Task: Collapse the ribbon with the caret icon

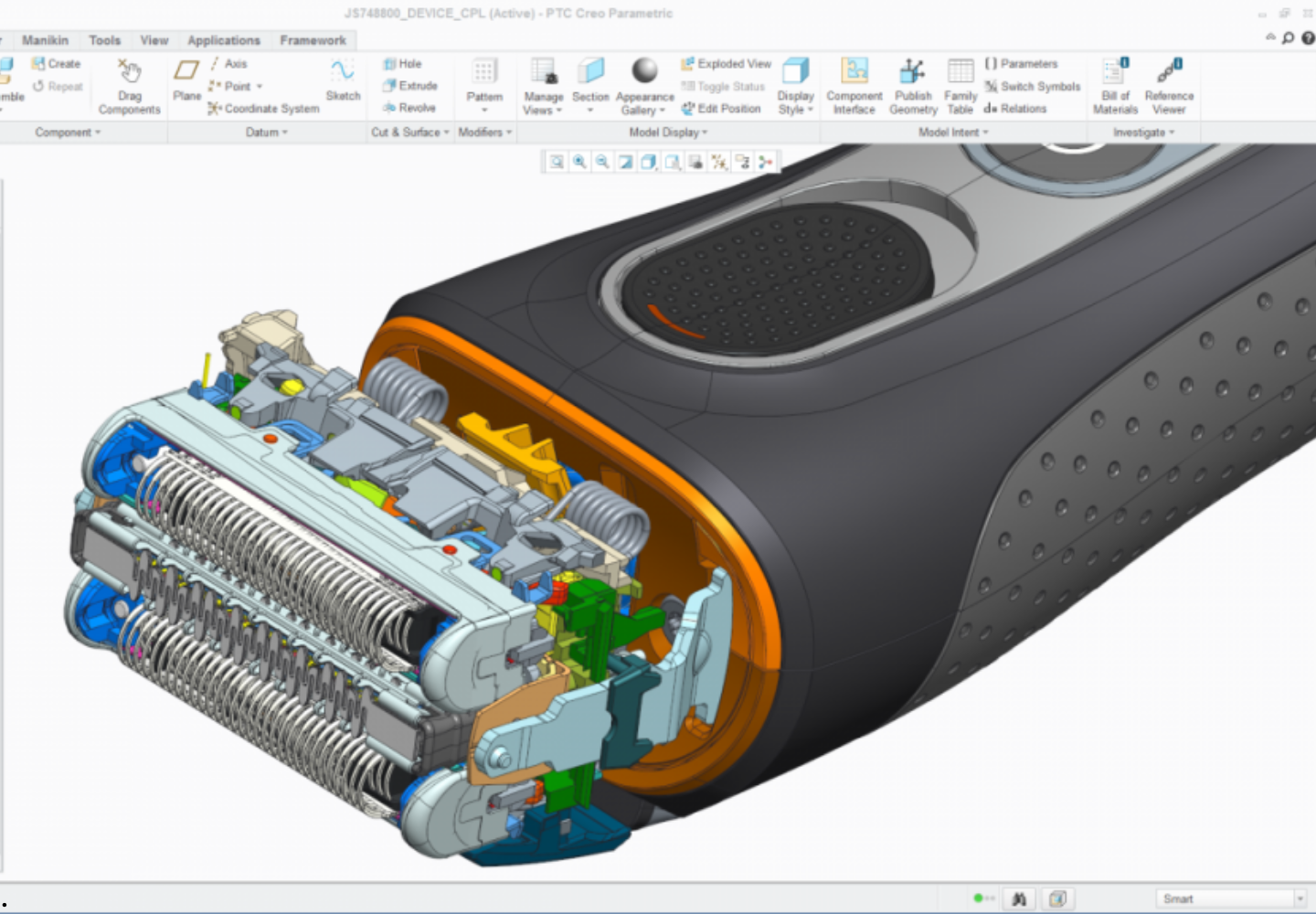Action: pos(1270,37)
